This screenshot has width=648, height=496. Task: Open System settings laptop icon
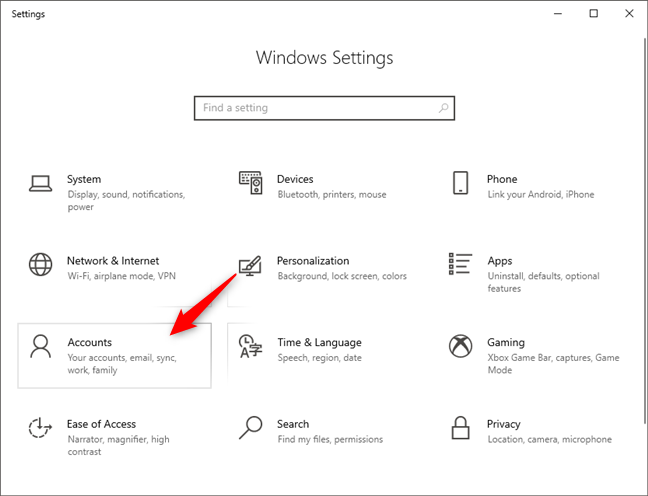pos(40,184)
